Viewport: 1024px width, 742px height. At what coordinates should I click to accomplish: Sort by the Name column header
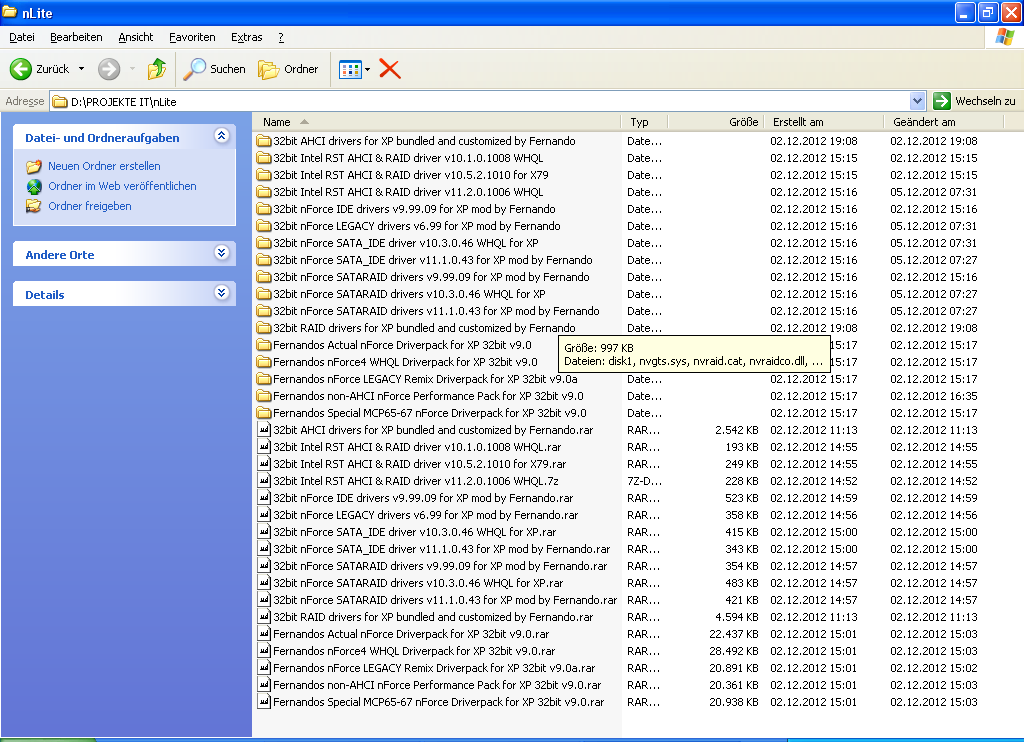437,122
